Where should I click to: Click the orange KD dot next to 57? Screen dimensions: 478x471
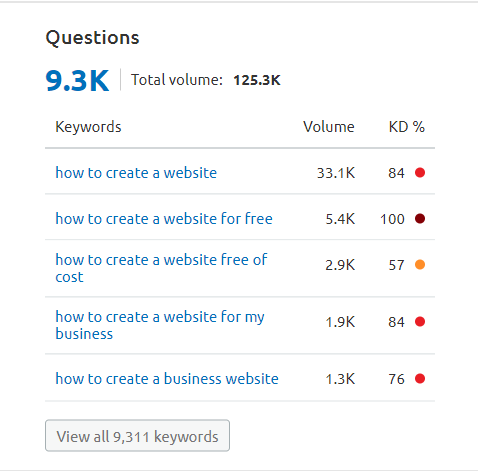420,265
